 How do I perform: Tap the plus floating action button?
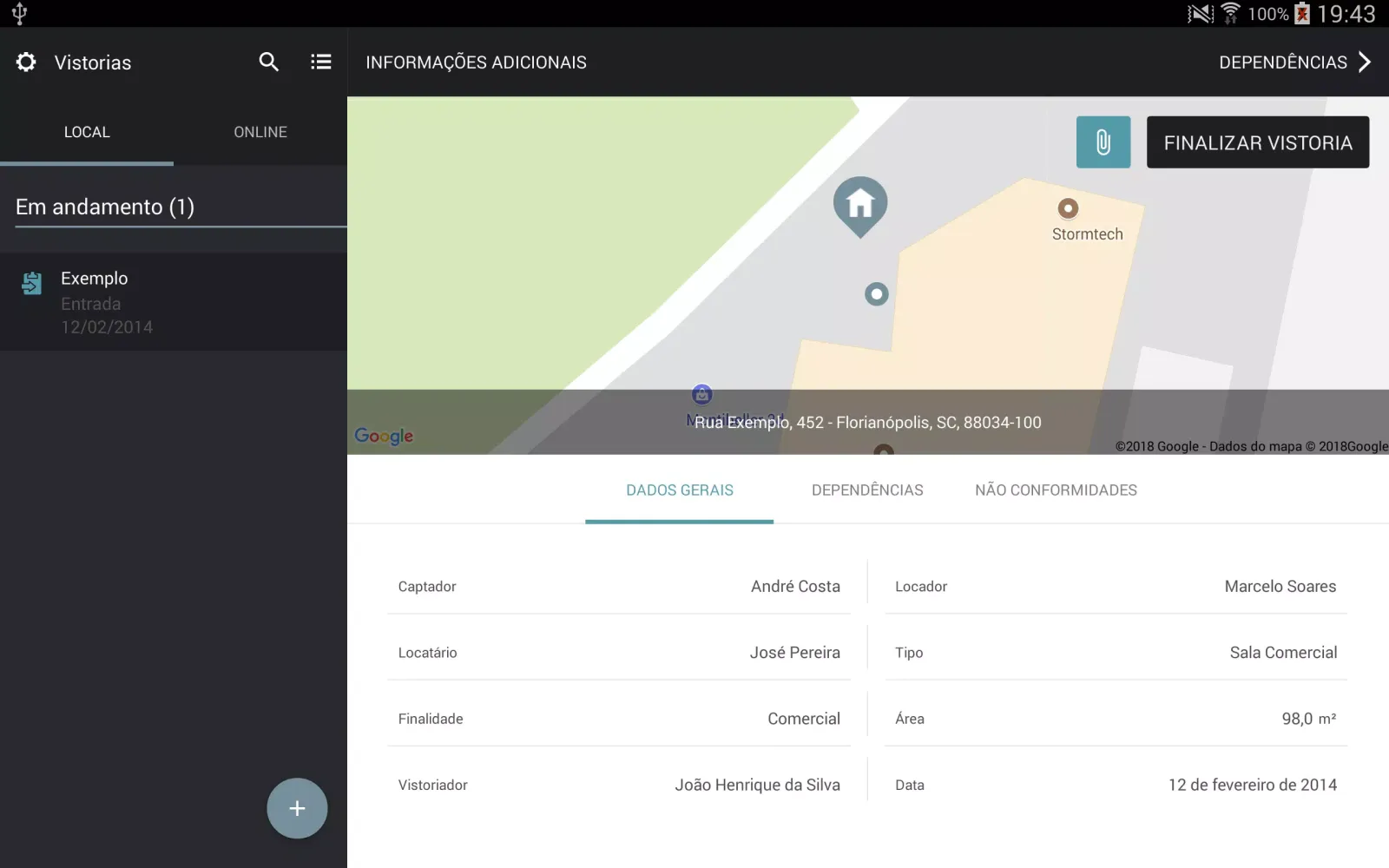pyautogui.click(x=297, y=808)
